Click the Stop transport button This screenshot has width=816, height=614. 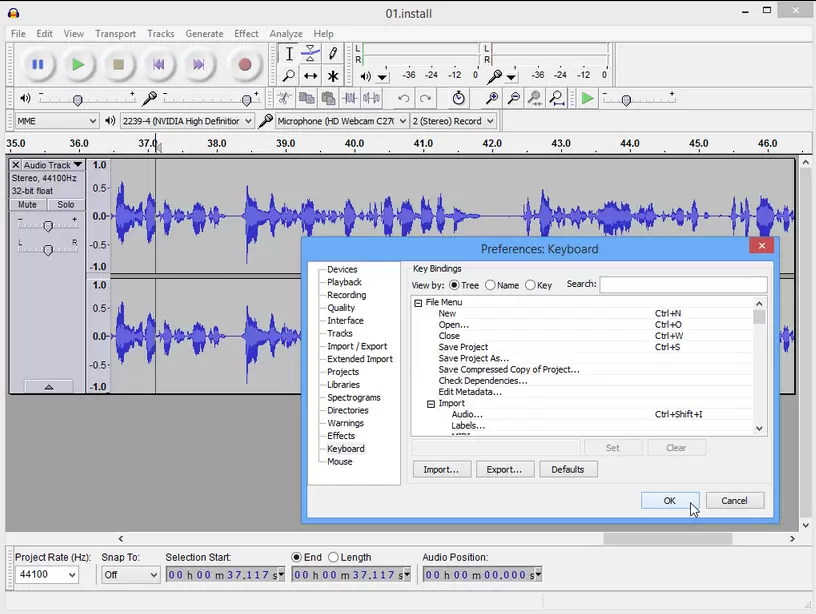click(x=118, y=65)
